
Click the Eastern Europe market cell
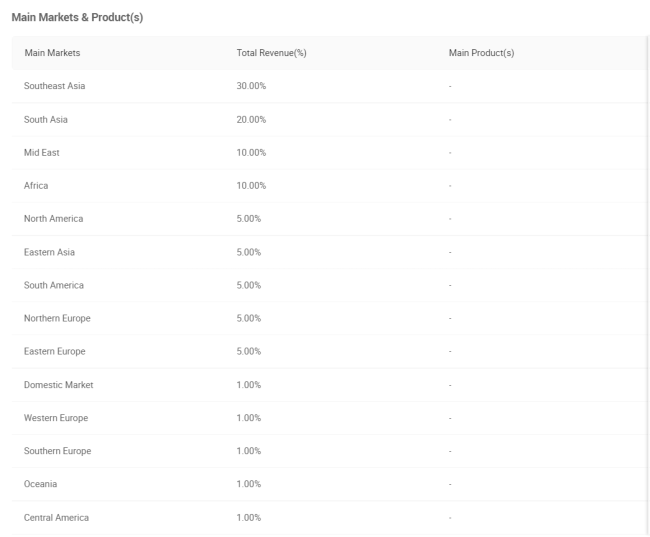coord(55,352)
